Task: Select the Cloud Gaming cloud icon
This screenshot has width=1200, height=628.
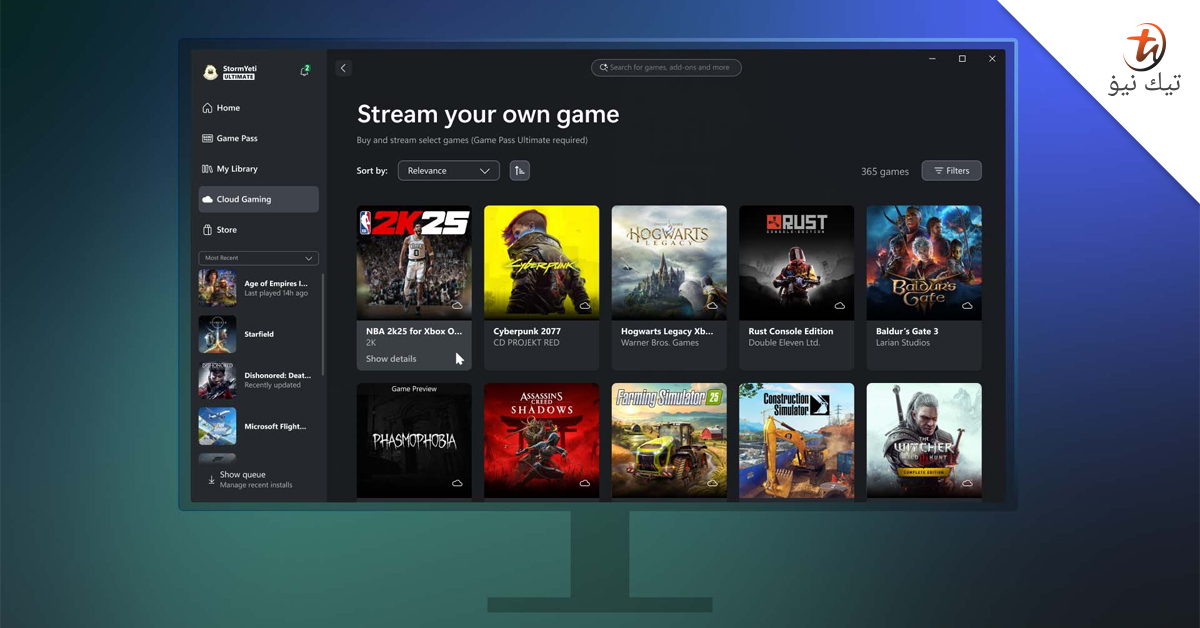Action: [x=205, y=199]
